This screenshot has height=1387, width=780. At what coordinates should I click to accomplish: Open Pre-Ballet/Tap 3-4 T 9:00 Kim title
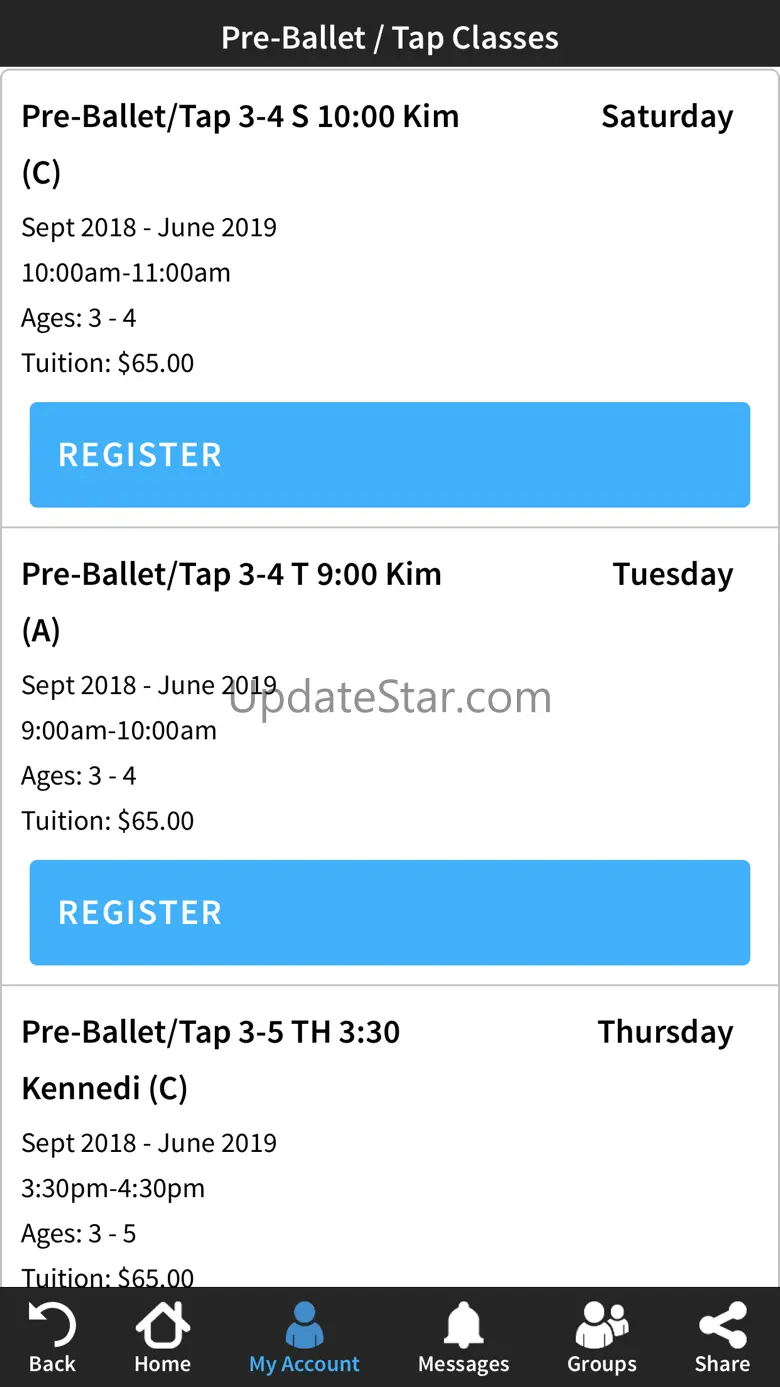[x=231, y=575]
